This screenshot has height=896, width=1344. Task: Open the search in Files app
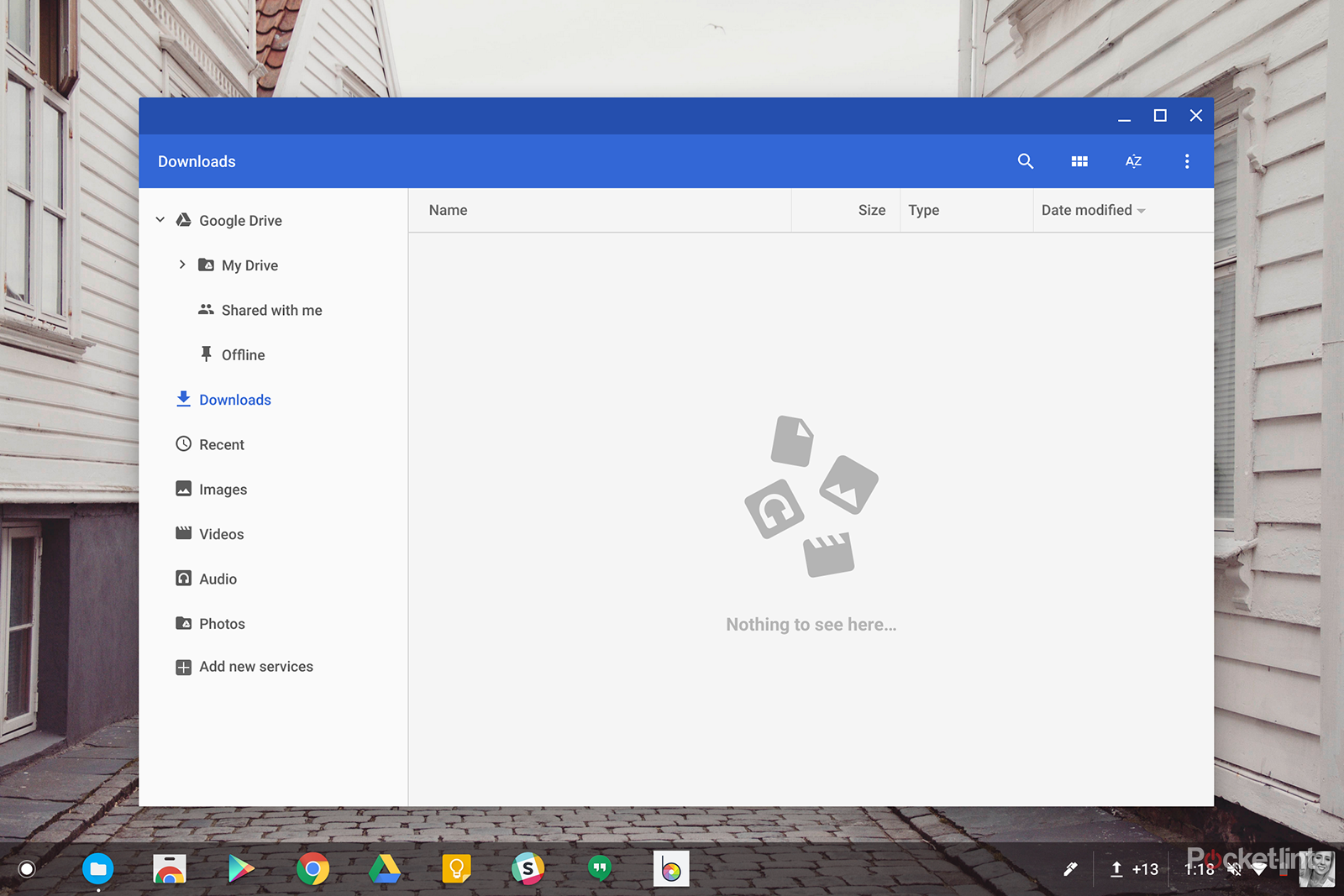point(1025,160)
